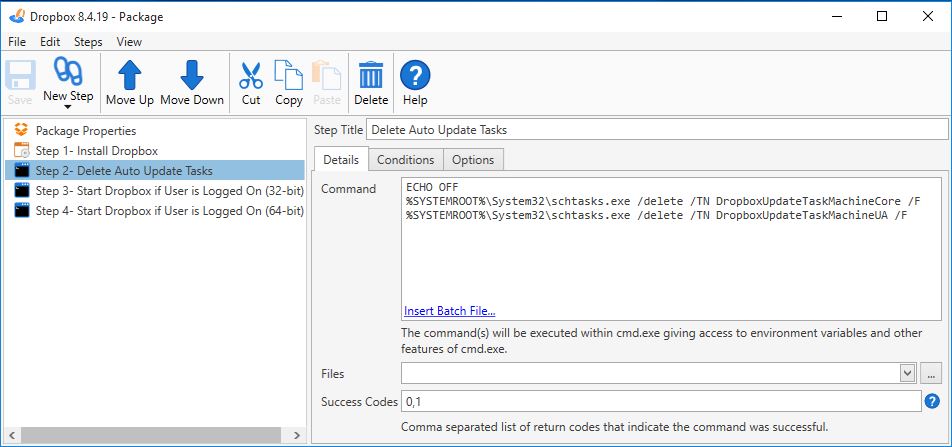952x447 pixels.
Task: Click the Delete trash can icon
Action: (x=371, y=75)
